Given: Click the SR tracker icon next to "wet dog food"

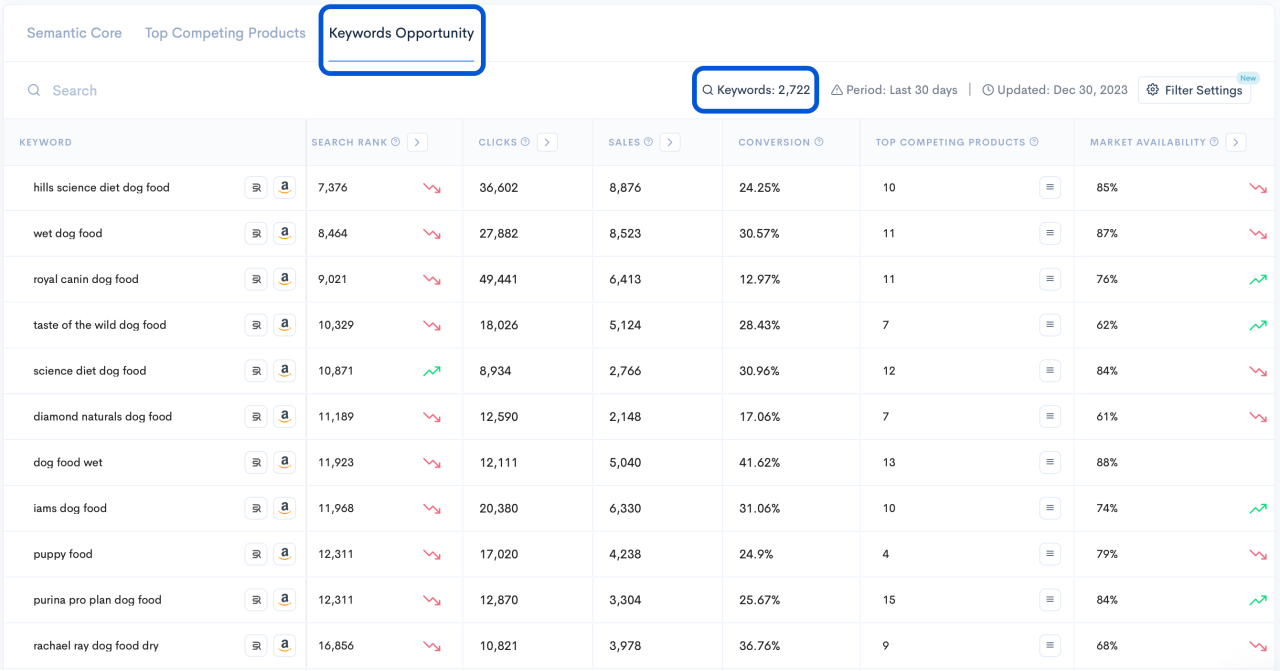Looking at the screenshot, I should coord(257,233).
